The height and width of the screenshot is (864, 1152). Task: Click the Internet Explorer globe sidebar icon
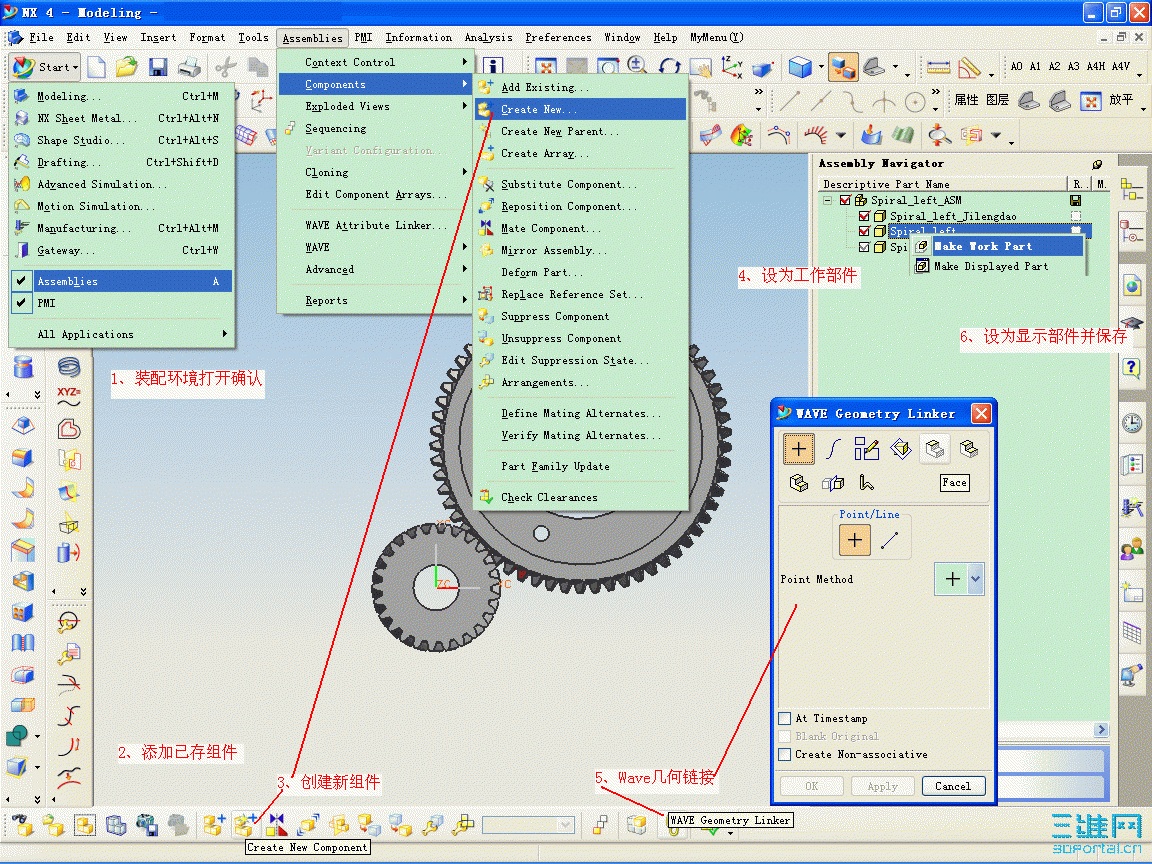[1131, 285]
